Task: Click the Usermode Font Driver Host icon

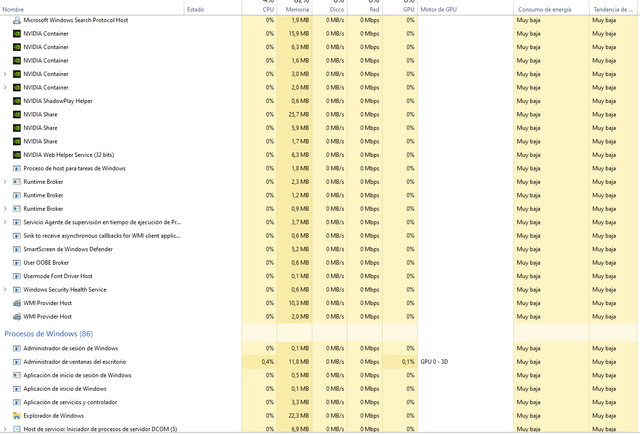Action: tap(17, 276)
